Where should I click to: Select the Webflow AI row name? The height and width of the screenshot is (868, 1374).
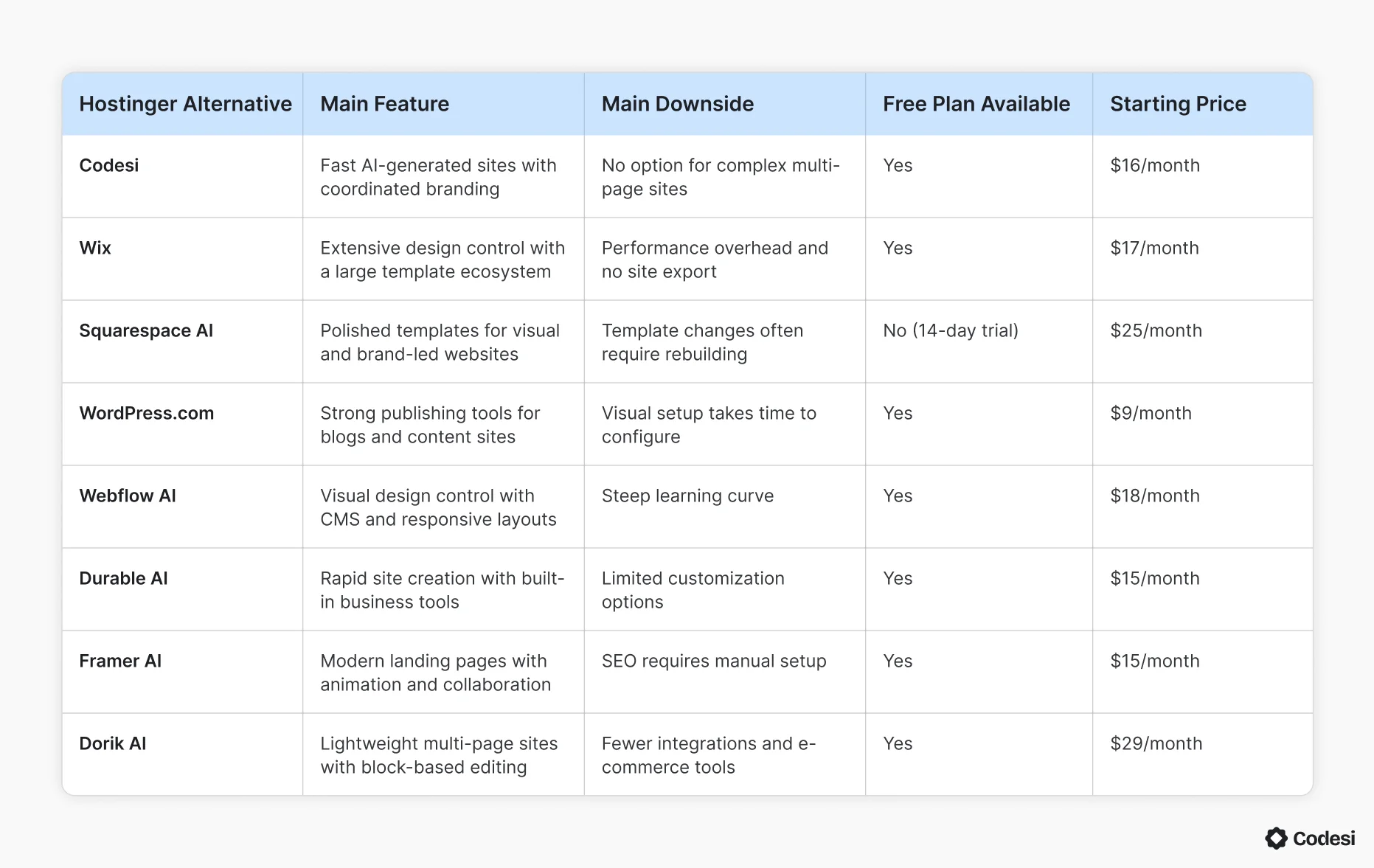pos(128,496)
